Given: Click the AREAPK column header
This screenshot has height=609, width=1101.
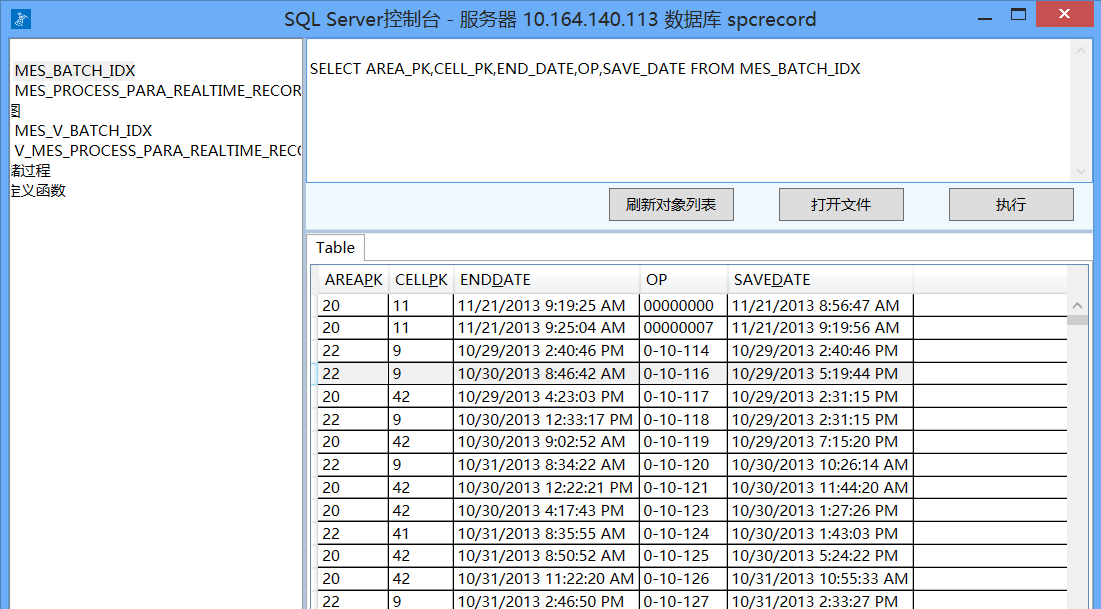Looking at the screenshot, I should [x=353, y=280].
